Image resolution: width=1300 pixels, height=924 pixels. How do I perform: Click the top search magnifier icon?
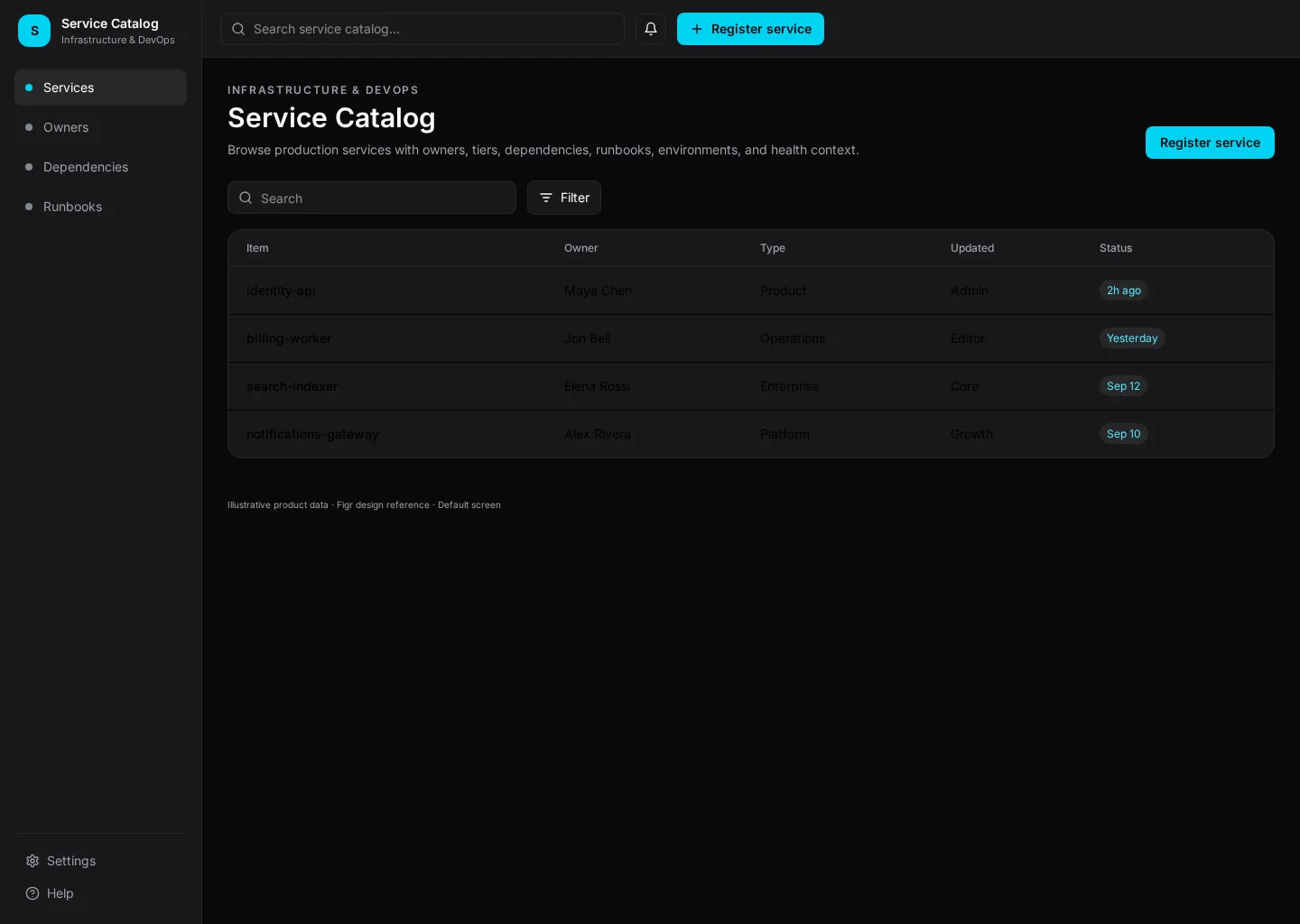238,29
